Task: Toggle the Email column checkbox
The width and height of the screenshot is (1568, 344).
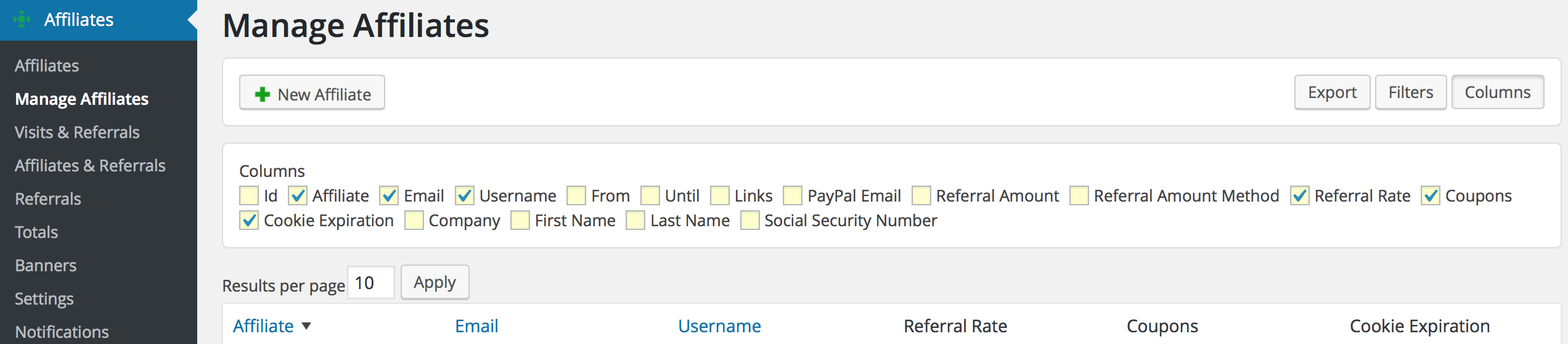Action: click(389, 195)
